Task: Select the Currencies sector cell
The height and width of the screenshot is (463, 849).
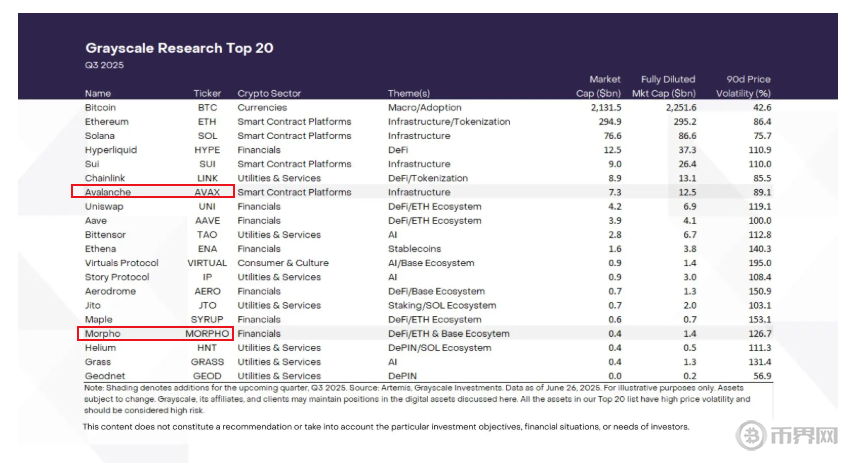Action: point(262,107)
